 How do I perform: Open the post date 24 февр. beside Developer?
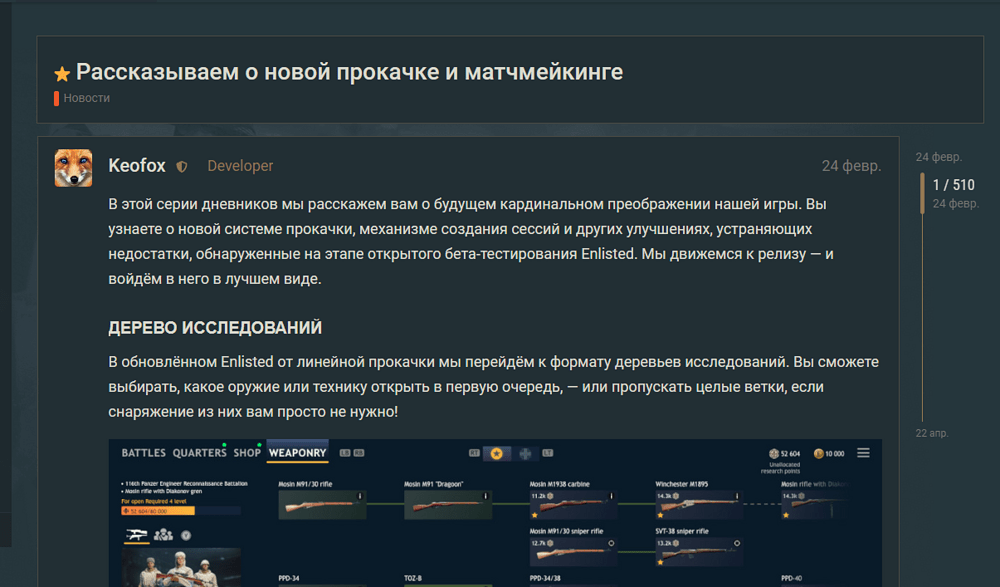851,166
